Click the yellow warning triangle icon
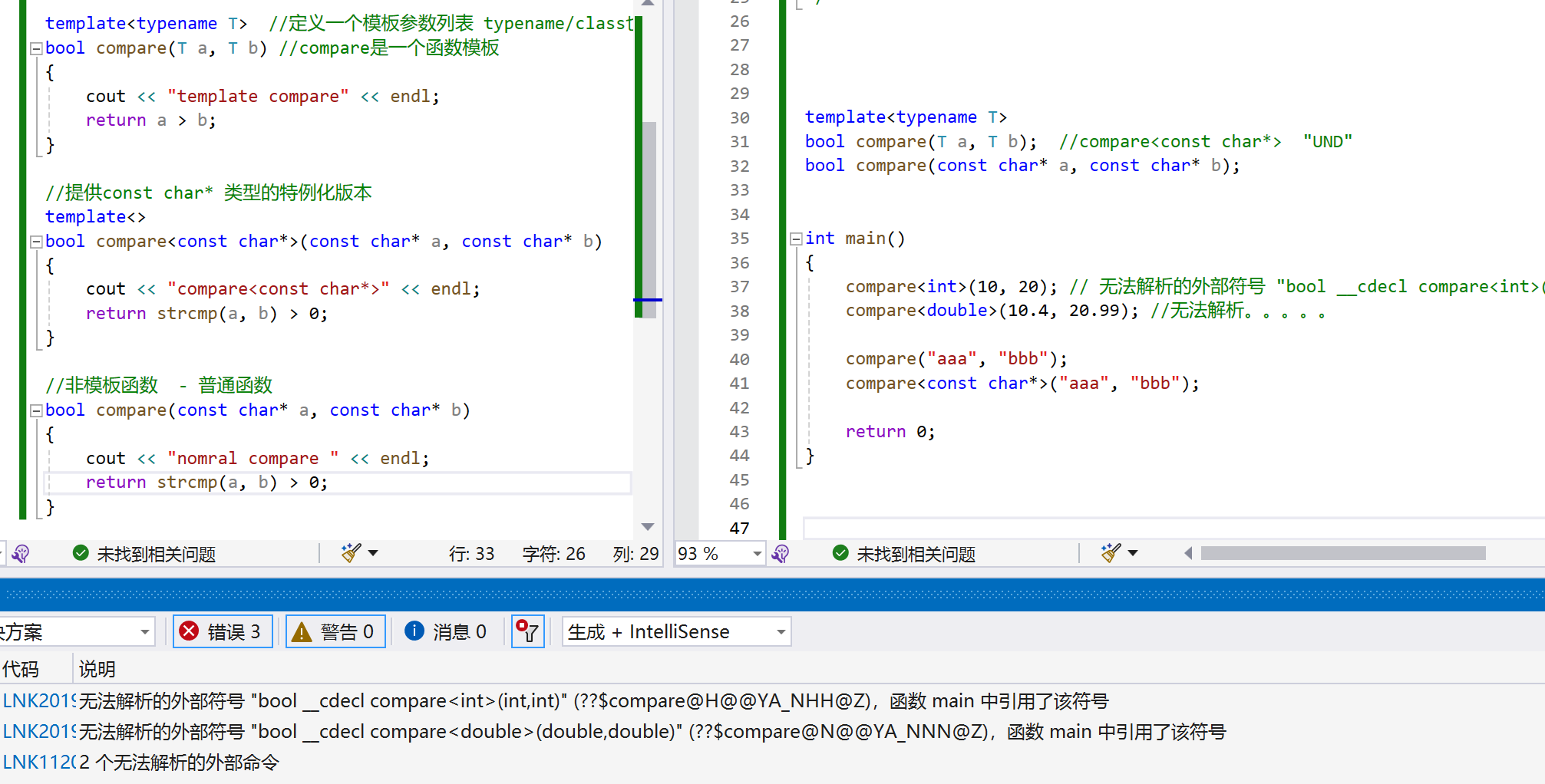Viewport: 1545px width, 784px height. [x=302, y=631]
